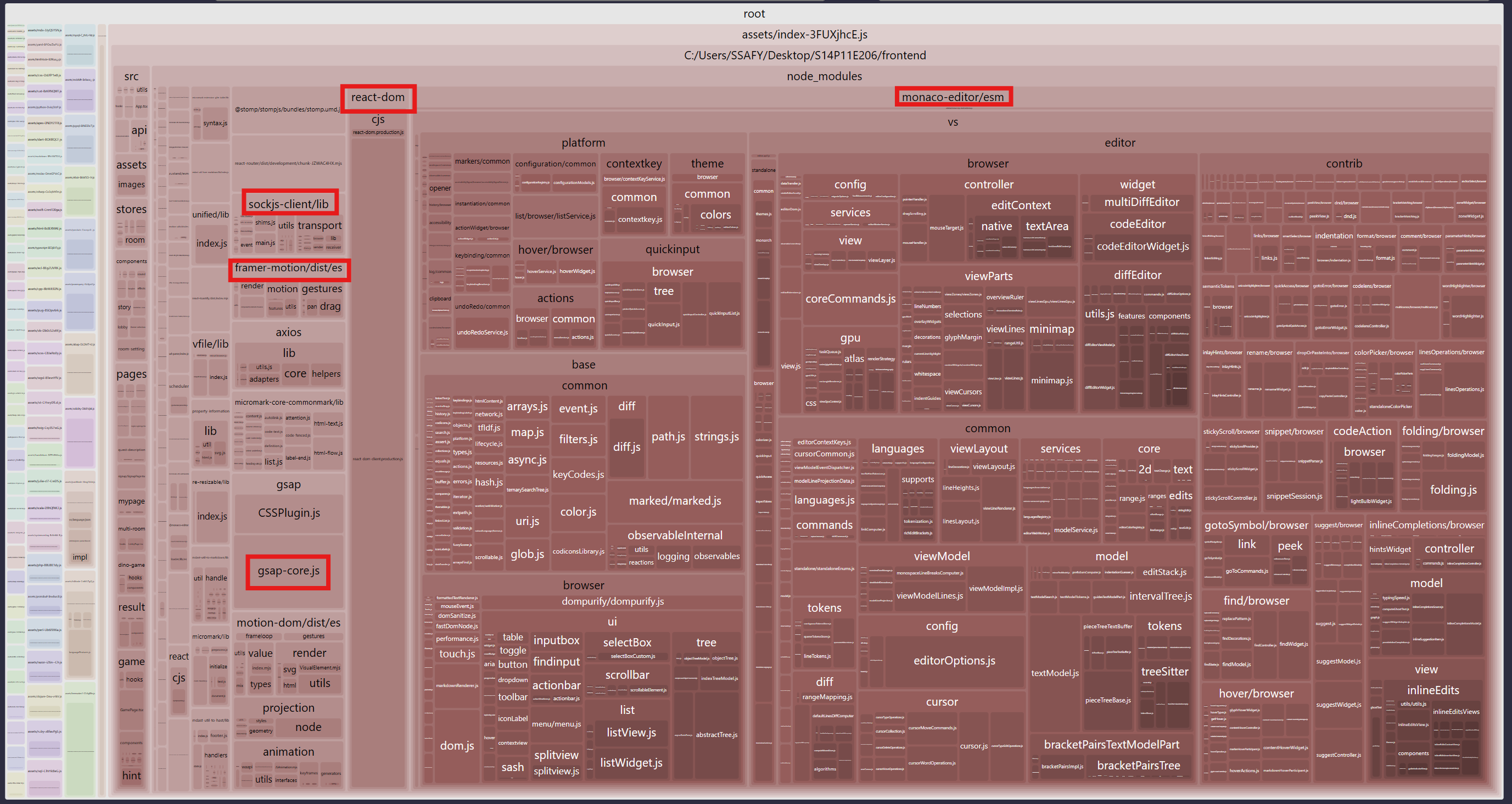The width and height of the screenshot is (1512, 804).
Task: Select the CSSPlugin.js block in gsap
Action: point(289,513)
